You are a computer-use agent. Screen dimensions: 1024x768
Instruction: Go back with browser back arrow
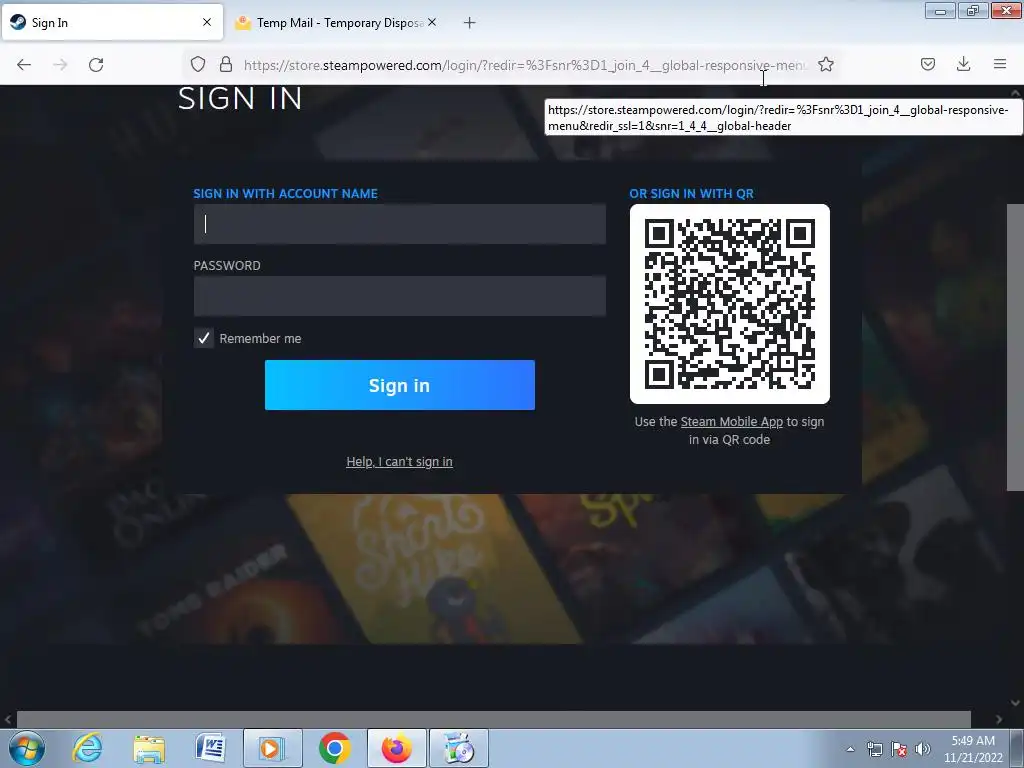[x=24, y=65]
